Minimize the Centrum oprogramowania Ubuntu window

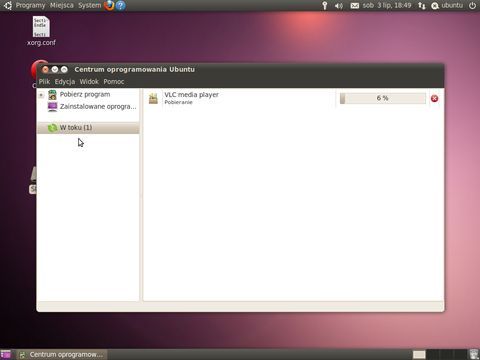pos(55,69)
